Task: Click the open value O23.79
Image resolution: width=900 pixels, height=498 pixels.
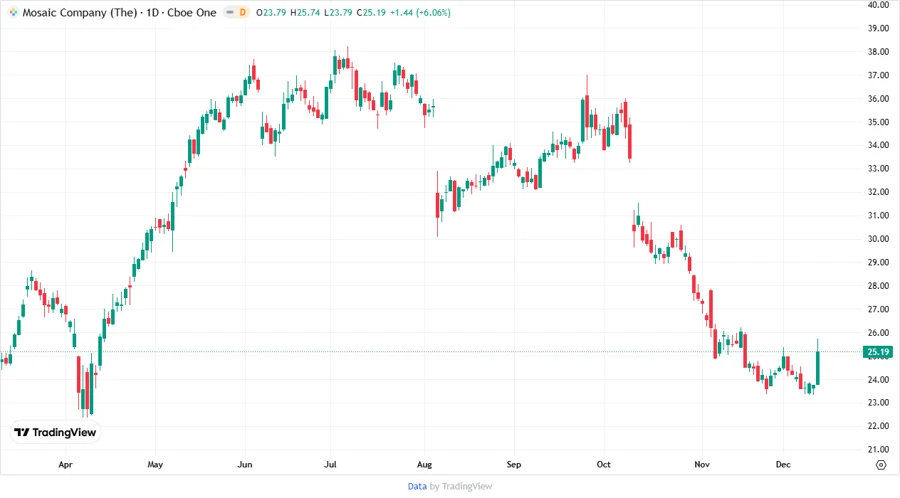Action: 271,12
